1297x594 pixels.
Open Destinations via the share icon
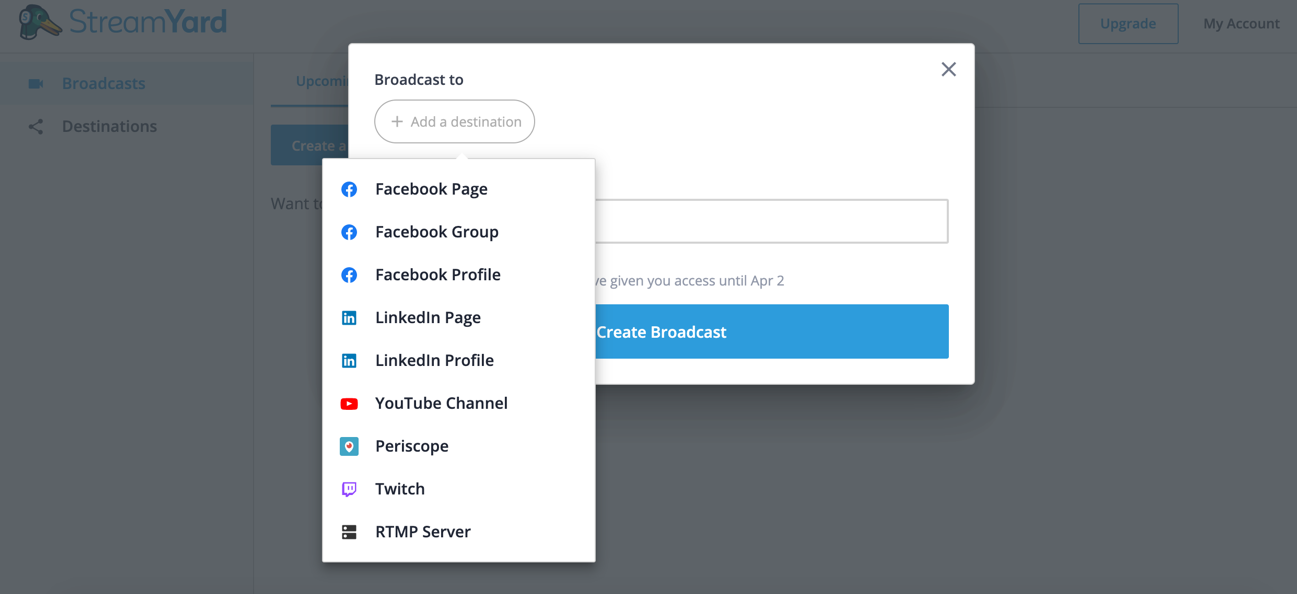click(36, 126)
